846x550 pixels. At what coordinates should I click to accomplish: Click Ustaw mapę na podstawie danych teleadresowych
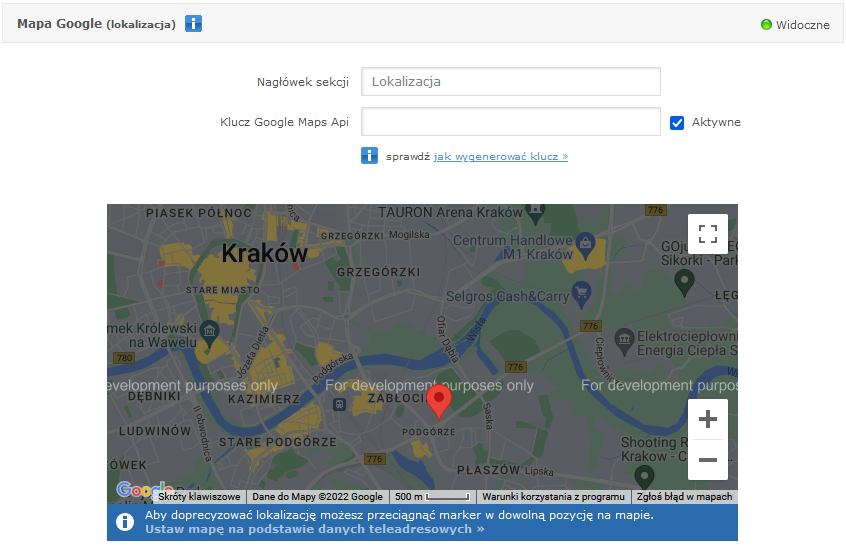click(x=315, y=529)
